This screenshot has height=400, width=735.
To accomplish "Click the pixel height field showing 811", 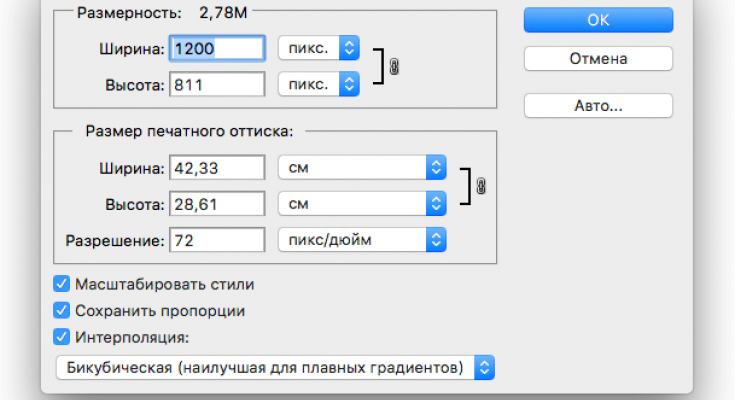I will click(x=217, y=83).
